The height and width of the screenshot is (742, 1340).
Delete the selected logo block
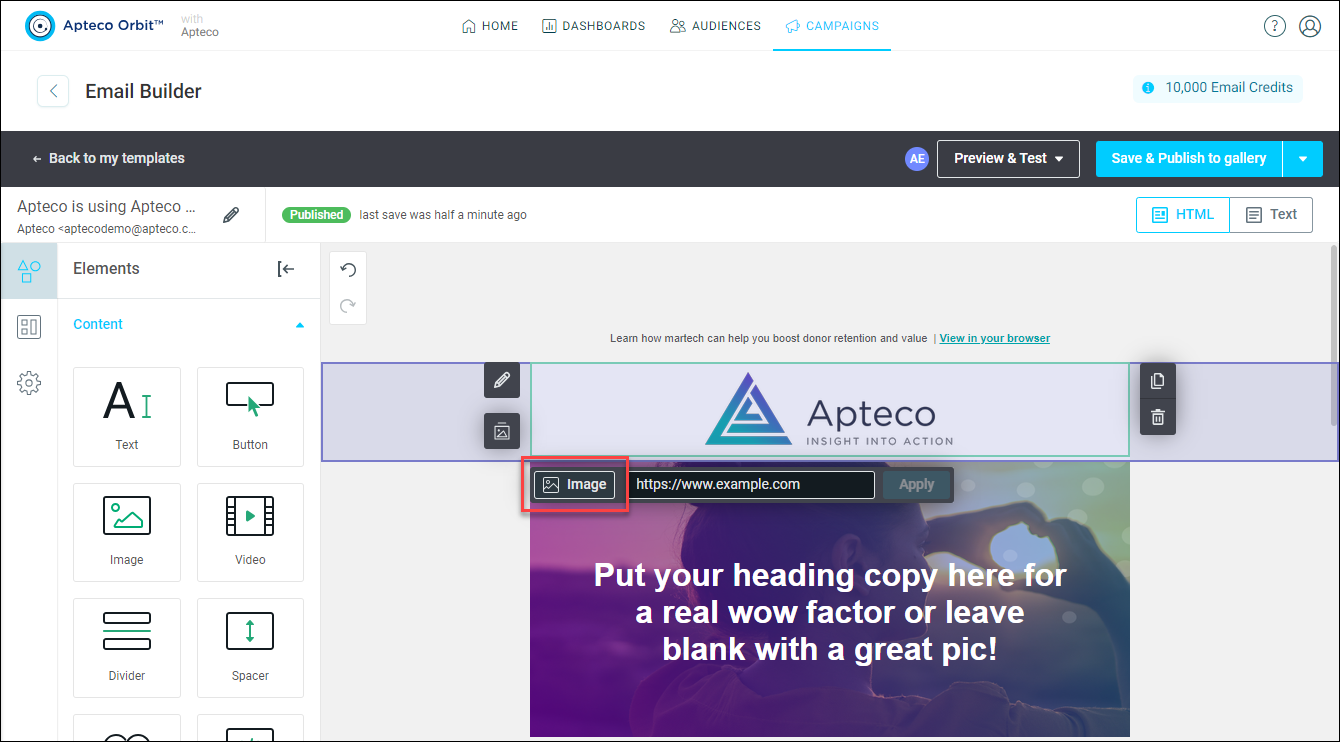pyautogui.click(x=1158, y=417)
